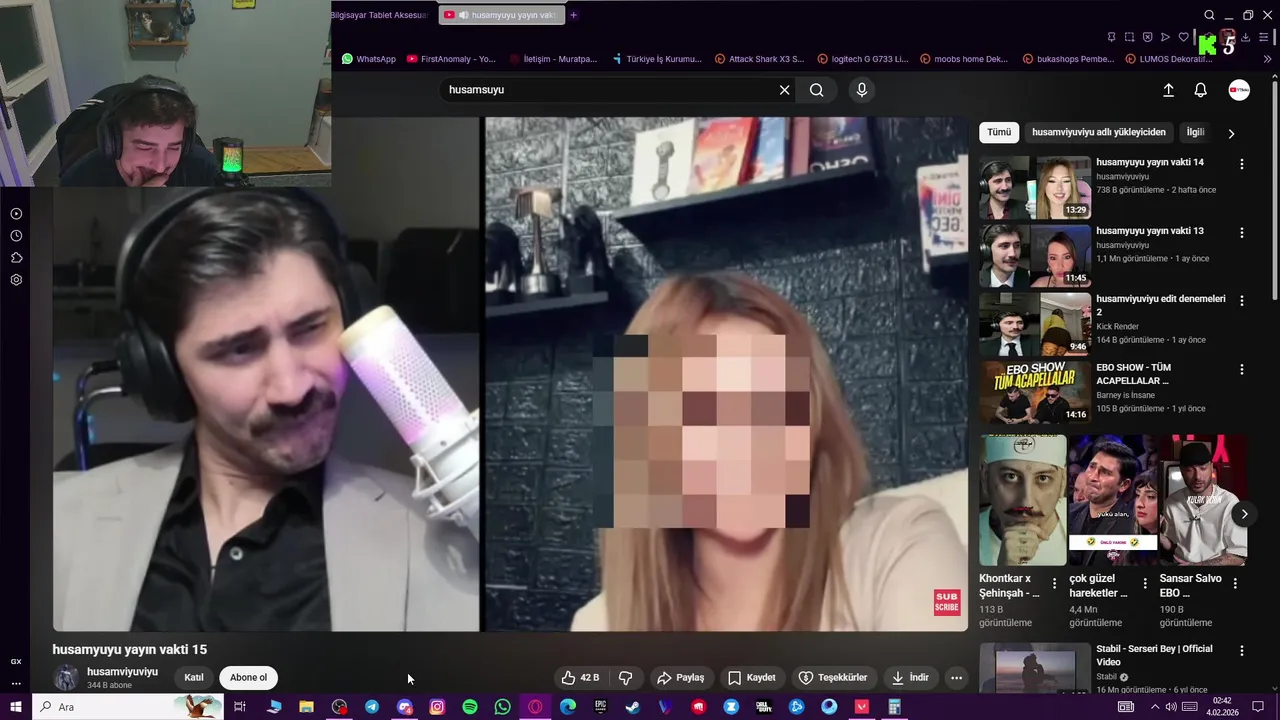
Task: Open YouTube notifications bell
Action: pos(1201,90)
